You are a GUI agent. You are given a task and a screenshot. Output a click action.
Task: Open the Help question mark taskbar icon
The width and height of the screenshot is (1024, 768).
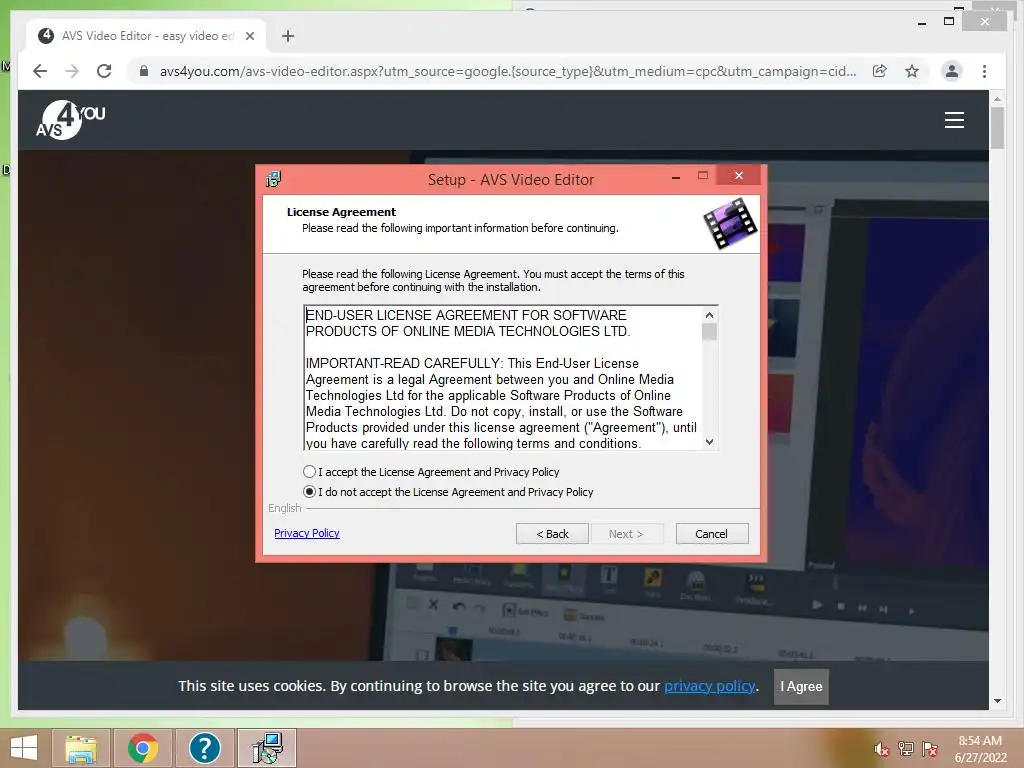click(204, 748)
